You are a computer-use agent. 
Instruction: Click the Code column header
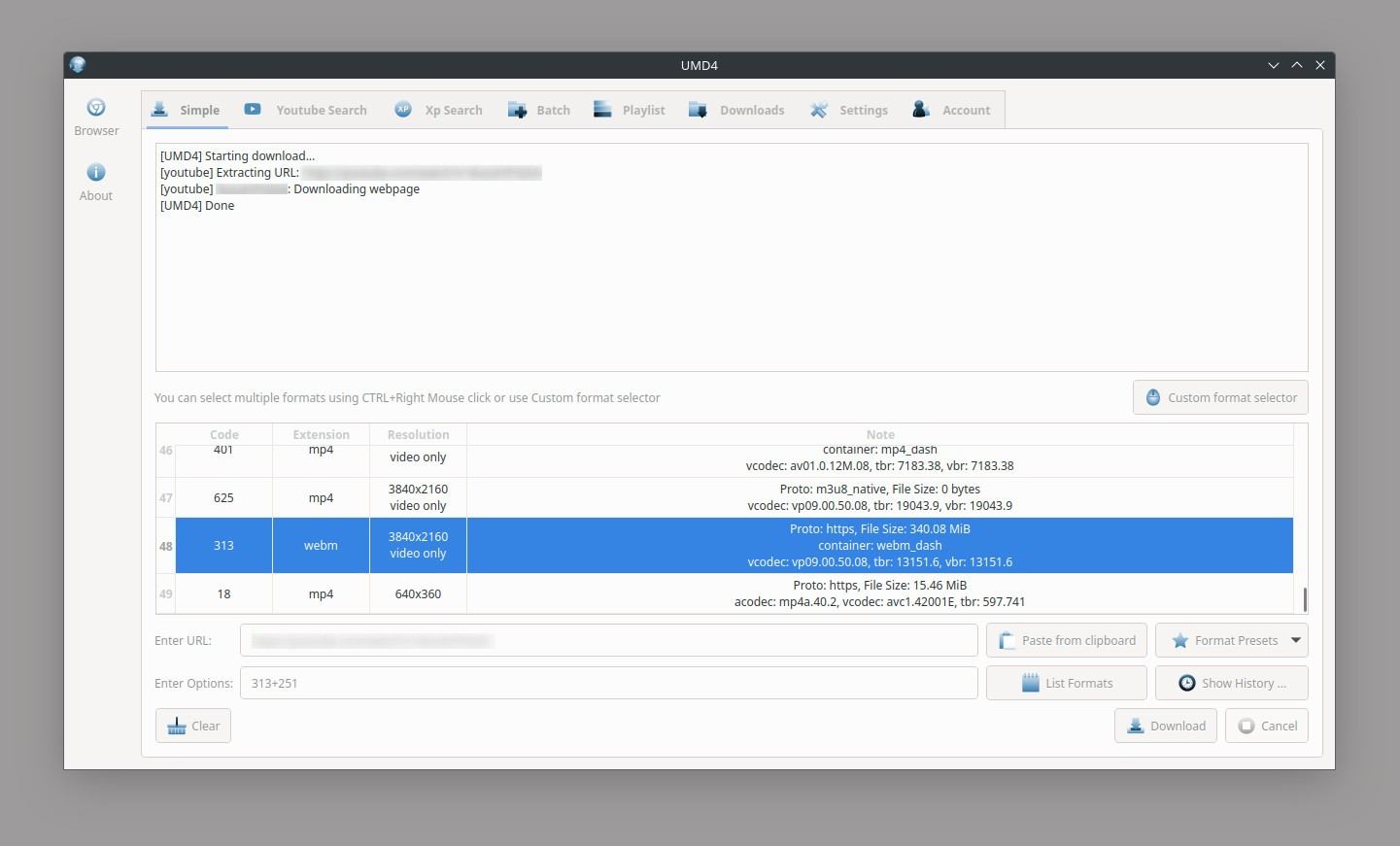224,434
